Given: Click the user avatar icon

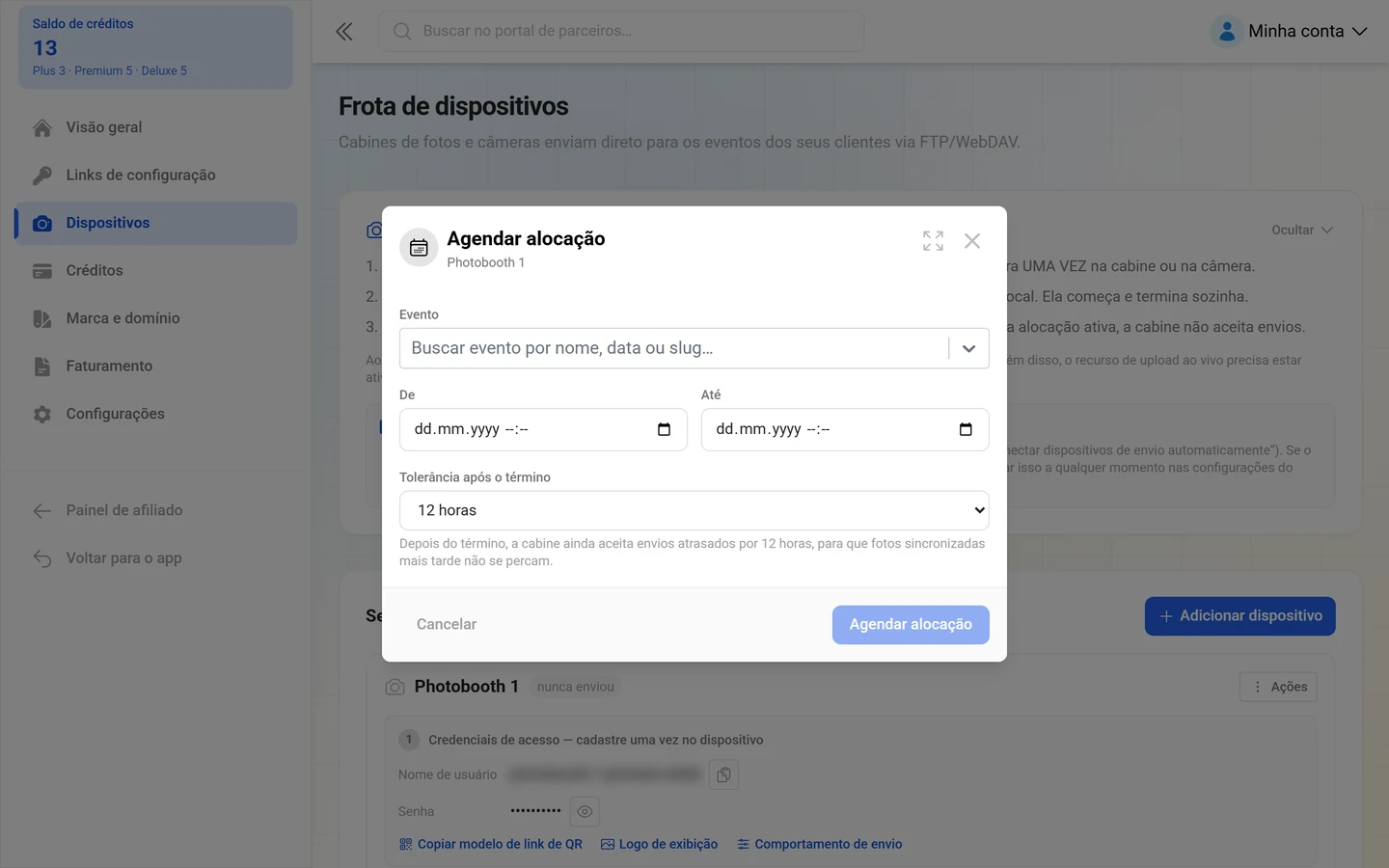Looking at the screenshot, I should pos(1227,32).
